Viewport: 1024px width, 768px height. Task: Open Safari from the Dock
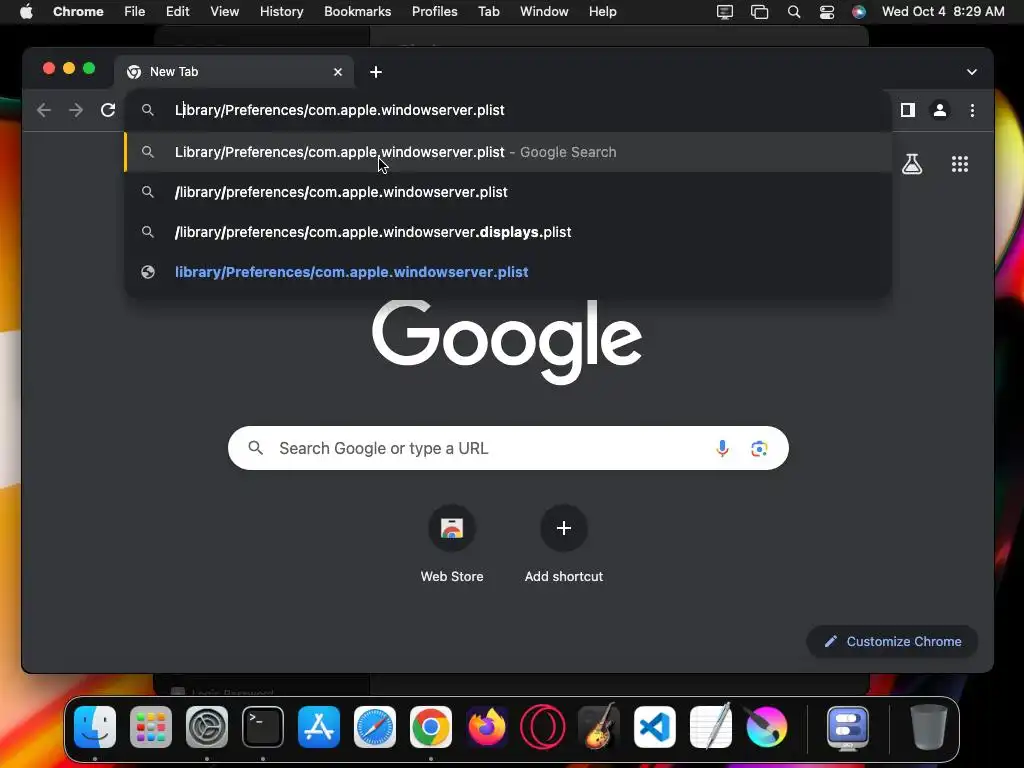(x=375, y=727)
